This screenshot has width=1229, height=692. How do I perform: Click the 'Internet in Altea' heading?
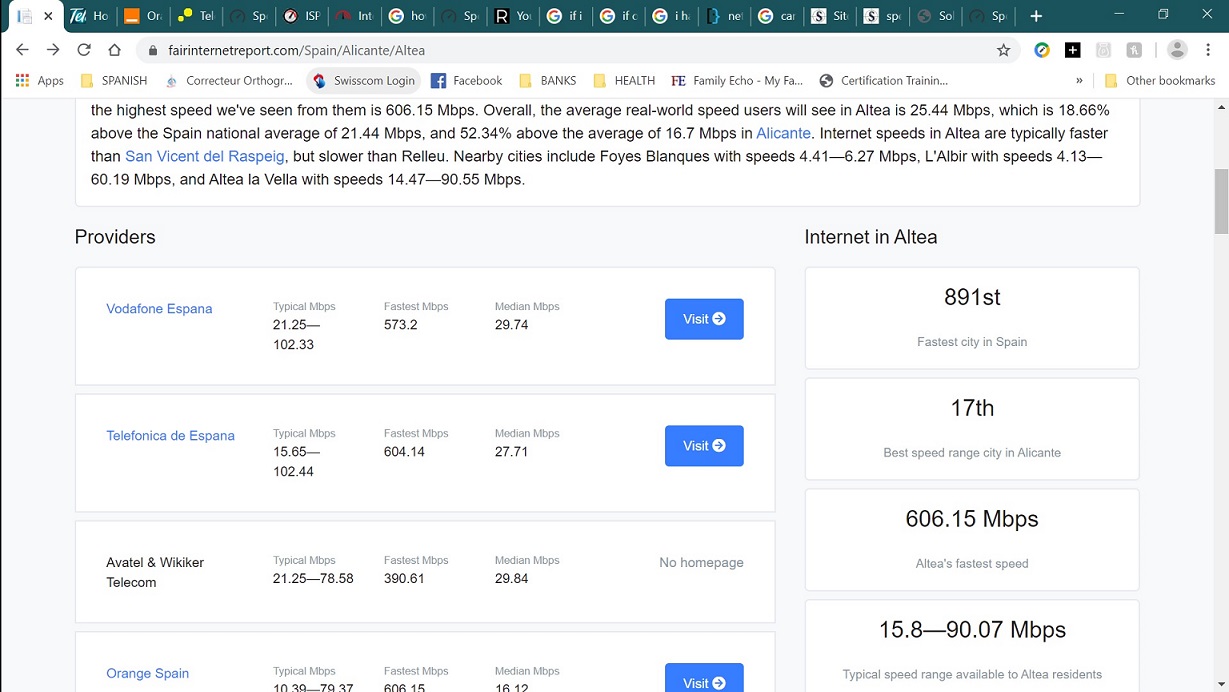point(871,237)
